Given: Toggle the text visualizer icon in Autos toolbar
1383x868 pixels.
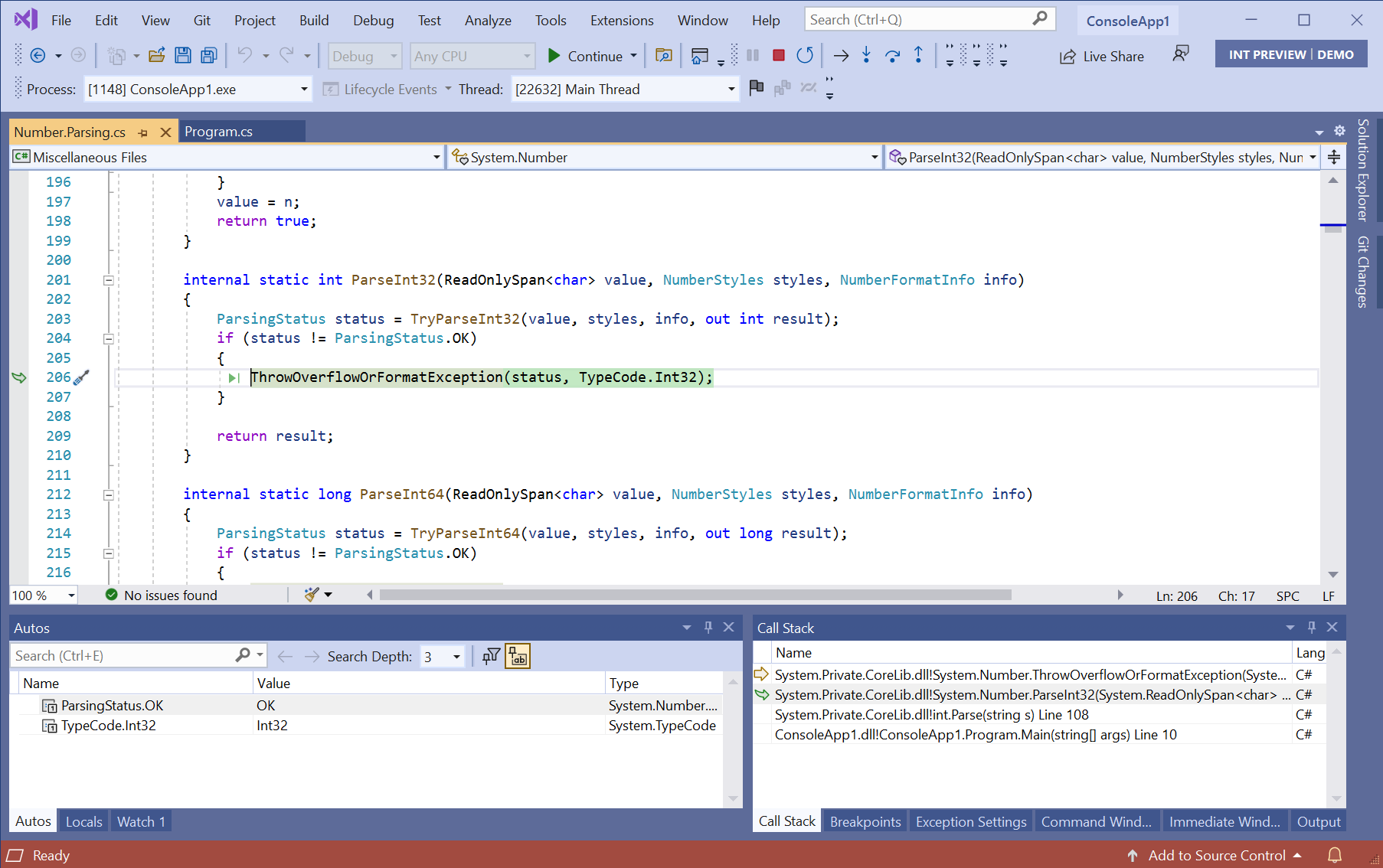Looking at the screenshot, I should pyautogui.click(x=518, y=656).
